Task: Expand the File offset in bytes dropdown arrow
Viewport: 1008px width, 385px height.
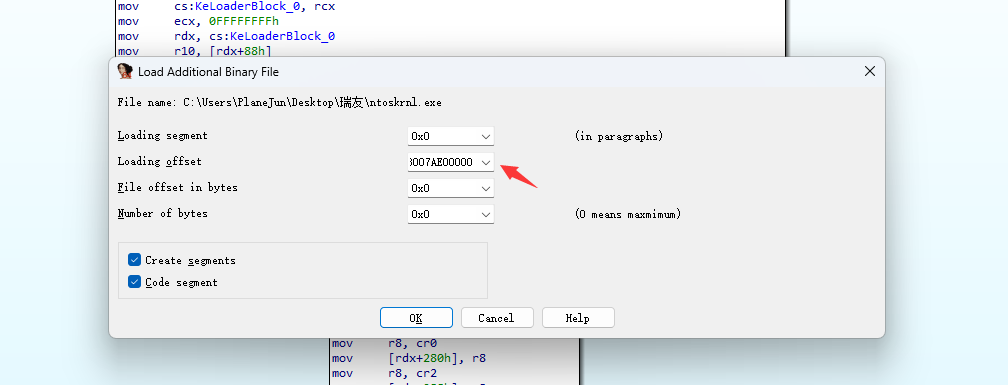Action: click(486, 188)
